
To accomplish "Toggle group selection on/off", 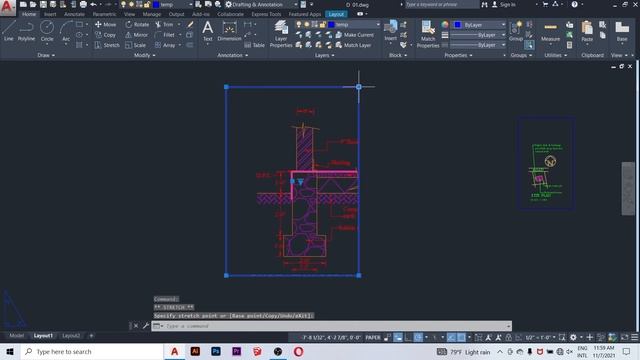I will click(x=529, y=45).
